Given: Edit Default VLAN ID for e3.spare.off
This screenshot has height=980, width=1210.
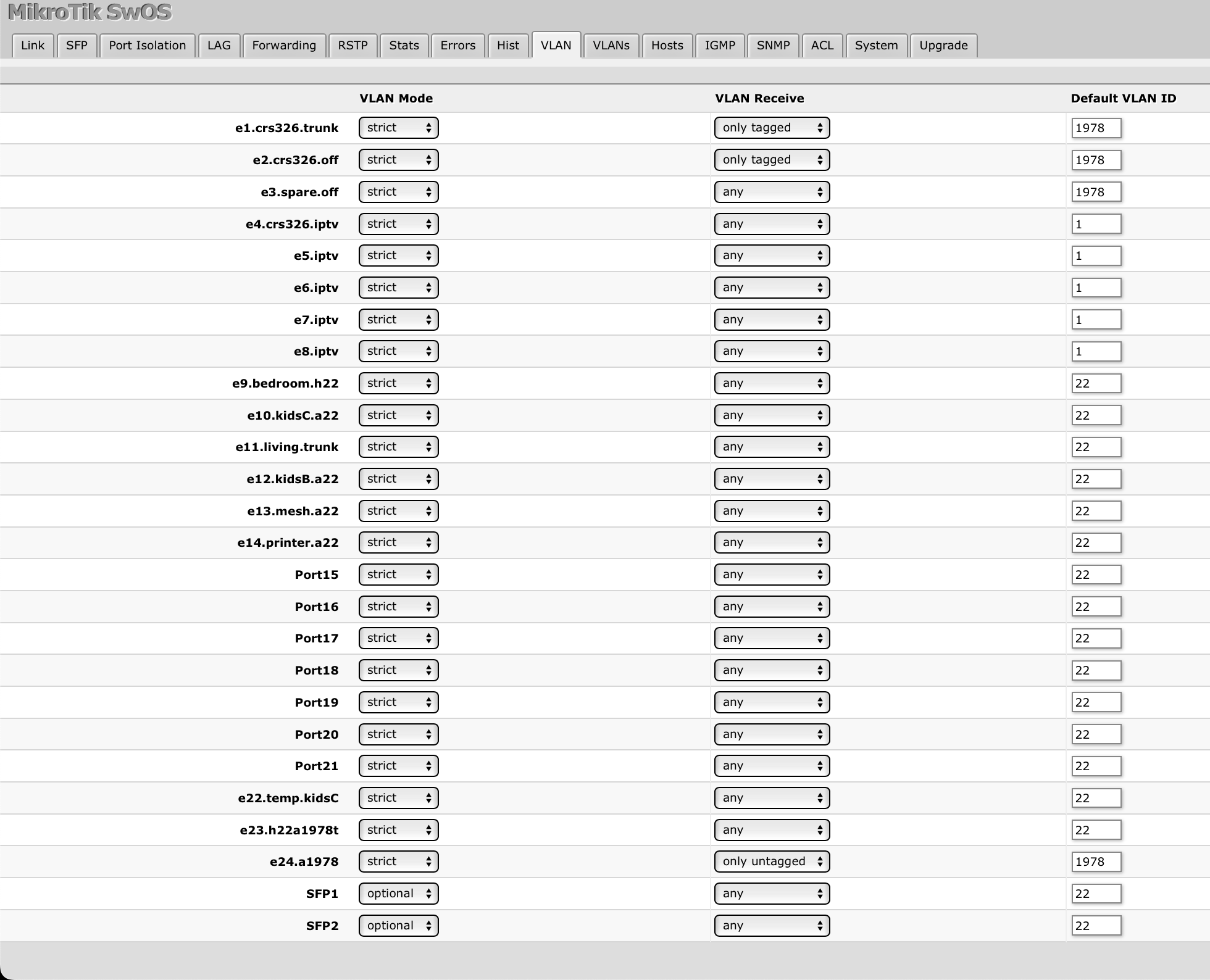Looking at the screenshot, I should (1096, 192).
